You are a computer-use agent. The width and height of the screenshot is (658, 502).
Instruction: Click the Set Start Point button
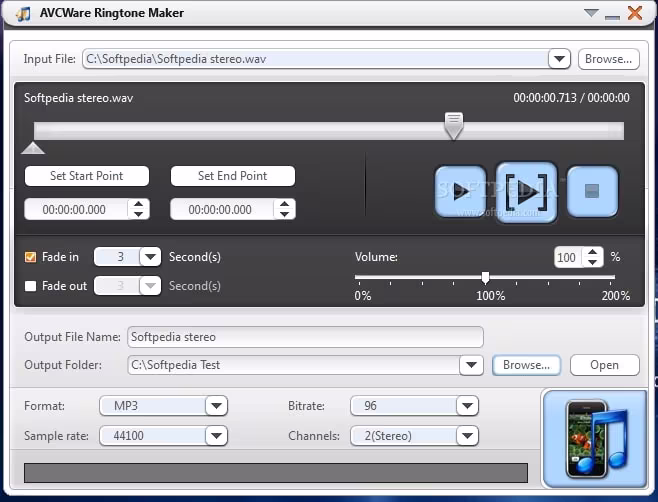coord(87,176)
